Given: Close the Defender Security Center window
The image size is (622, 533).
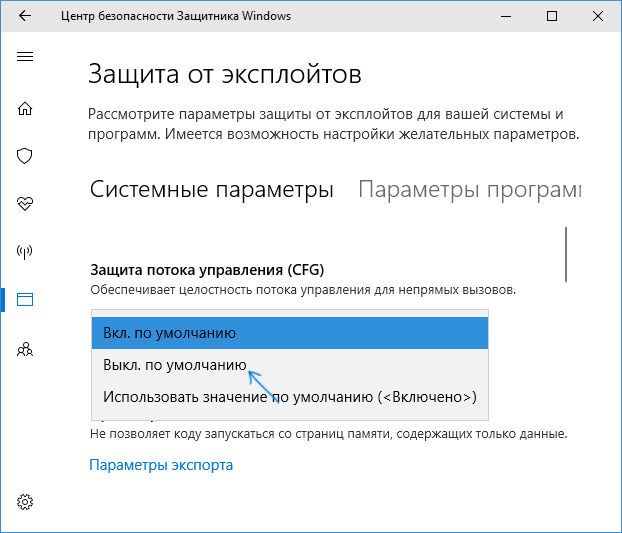Looking at the screenshot, I should pyautogui.click(x=598, y=16).
